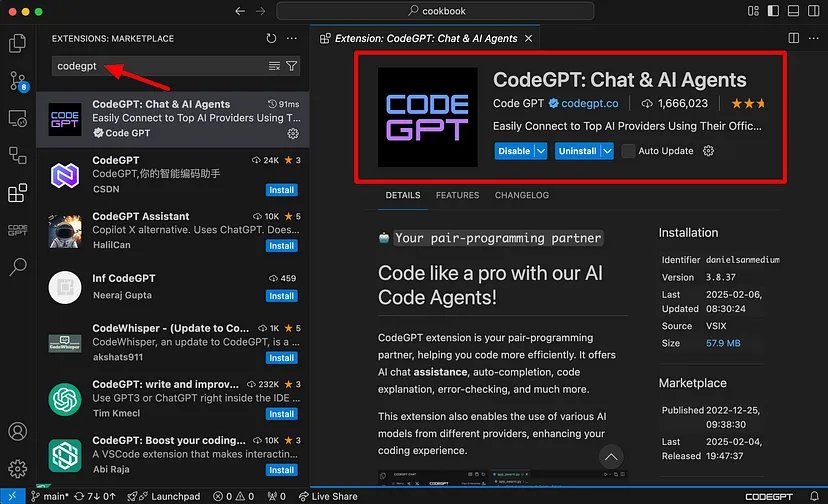Screen dimensions: 828x504
Task: Start Live Share from the status bar
Action: coord(328,497)
